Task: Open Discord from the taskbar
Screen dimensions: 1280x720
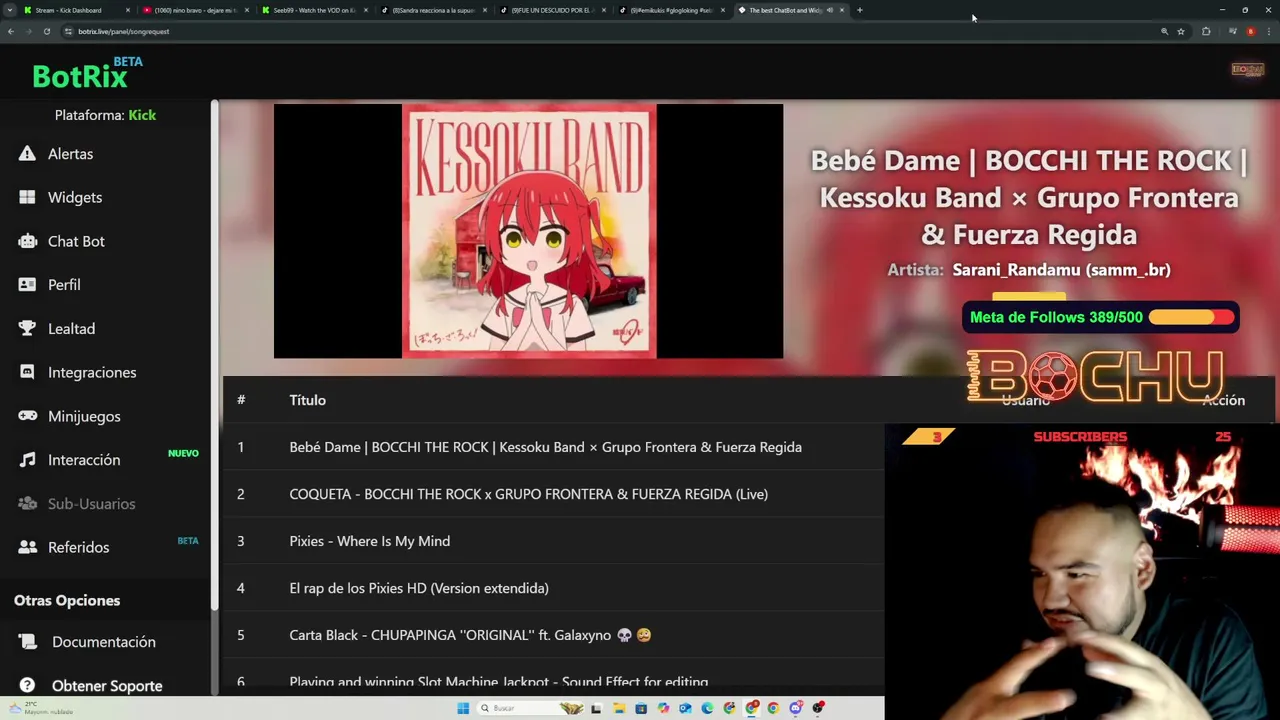Action: pyautogui.click(x=796, y=708)
